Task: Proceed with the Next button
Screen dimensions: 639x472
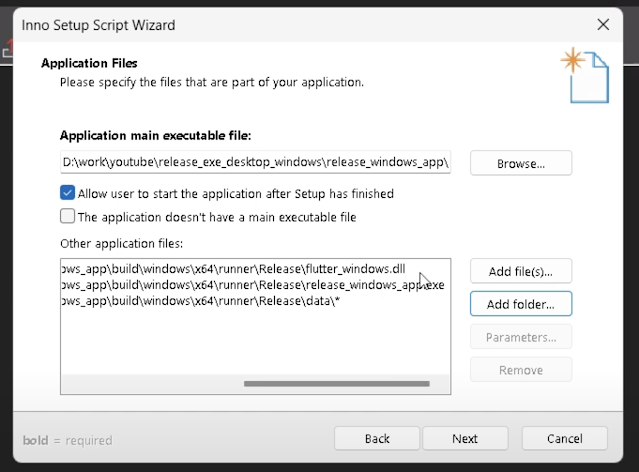Action: (464, 438)
